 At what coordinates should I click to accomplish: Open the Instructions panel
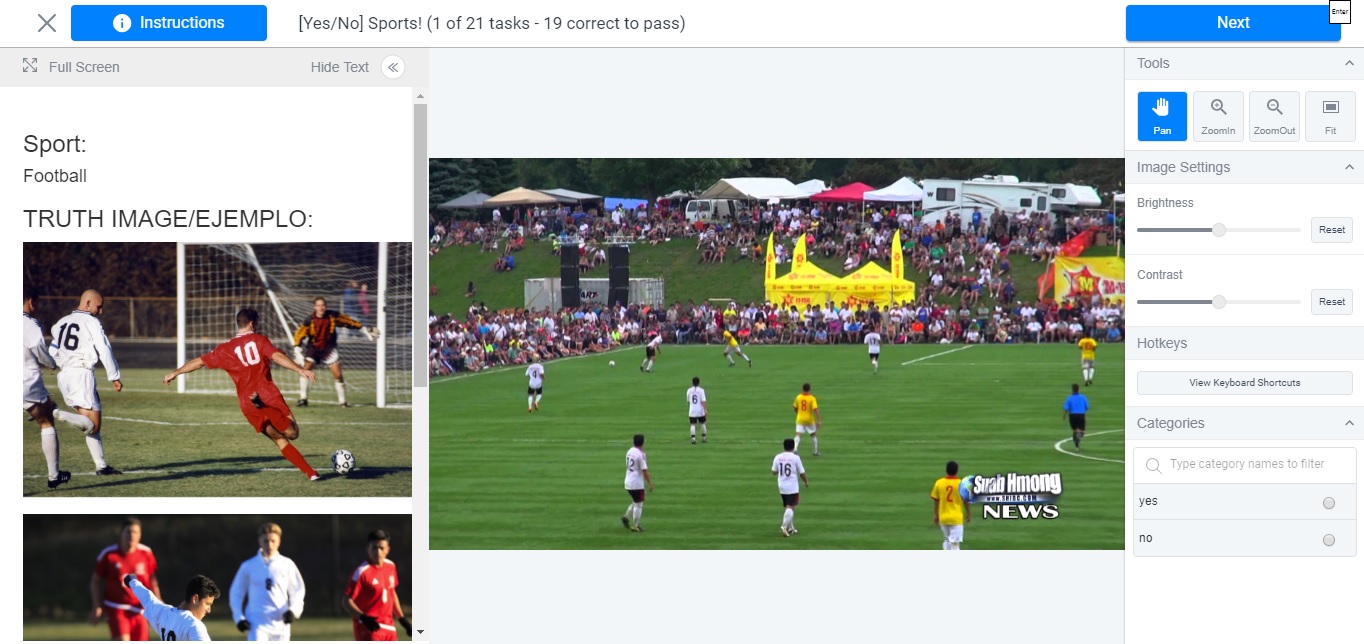169,22
